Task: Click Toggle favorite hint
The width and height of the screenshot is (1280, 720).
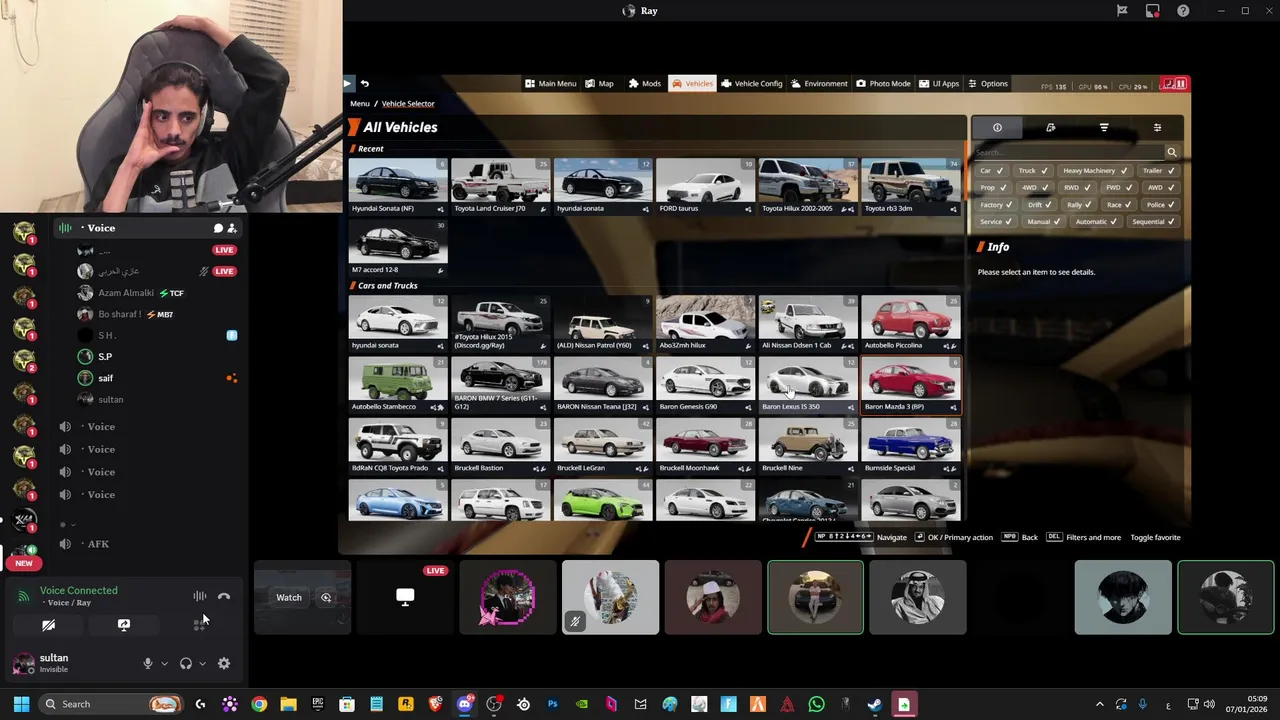Action: pyautogui.click(x=1155, y=538)
